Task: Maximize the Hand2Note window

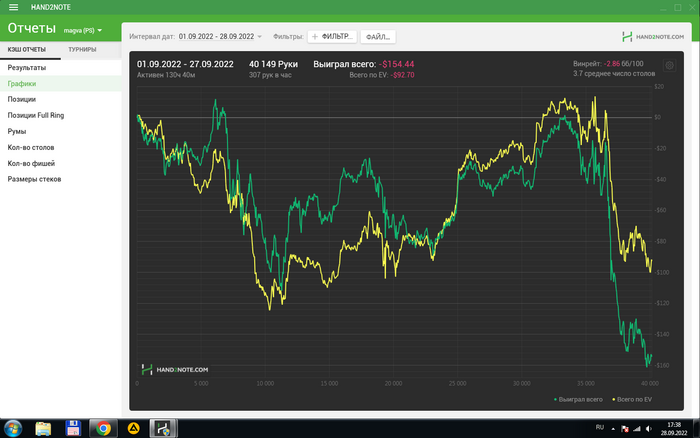Action: coord(678,7)
